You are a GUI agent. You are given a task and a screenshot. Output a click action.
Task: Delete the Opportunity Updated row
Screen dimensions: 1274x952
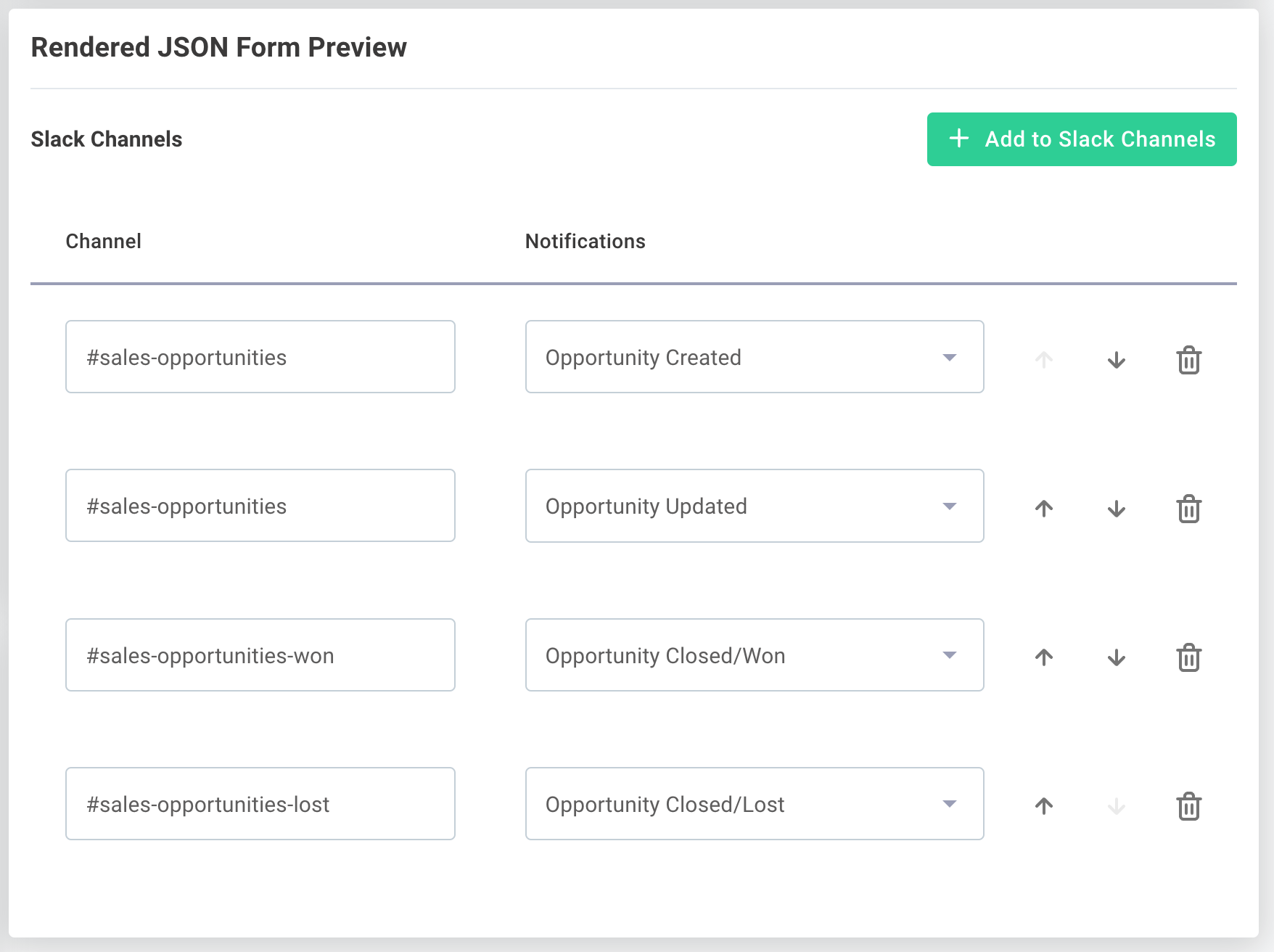point(1188,509)
